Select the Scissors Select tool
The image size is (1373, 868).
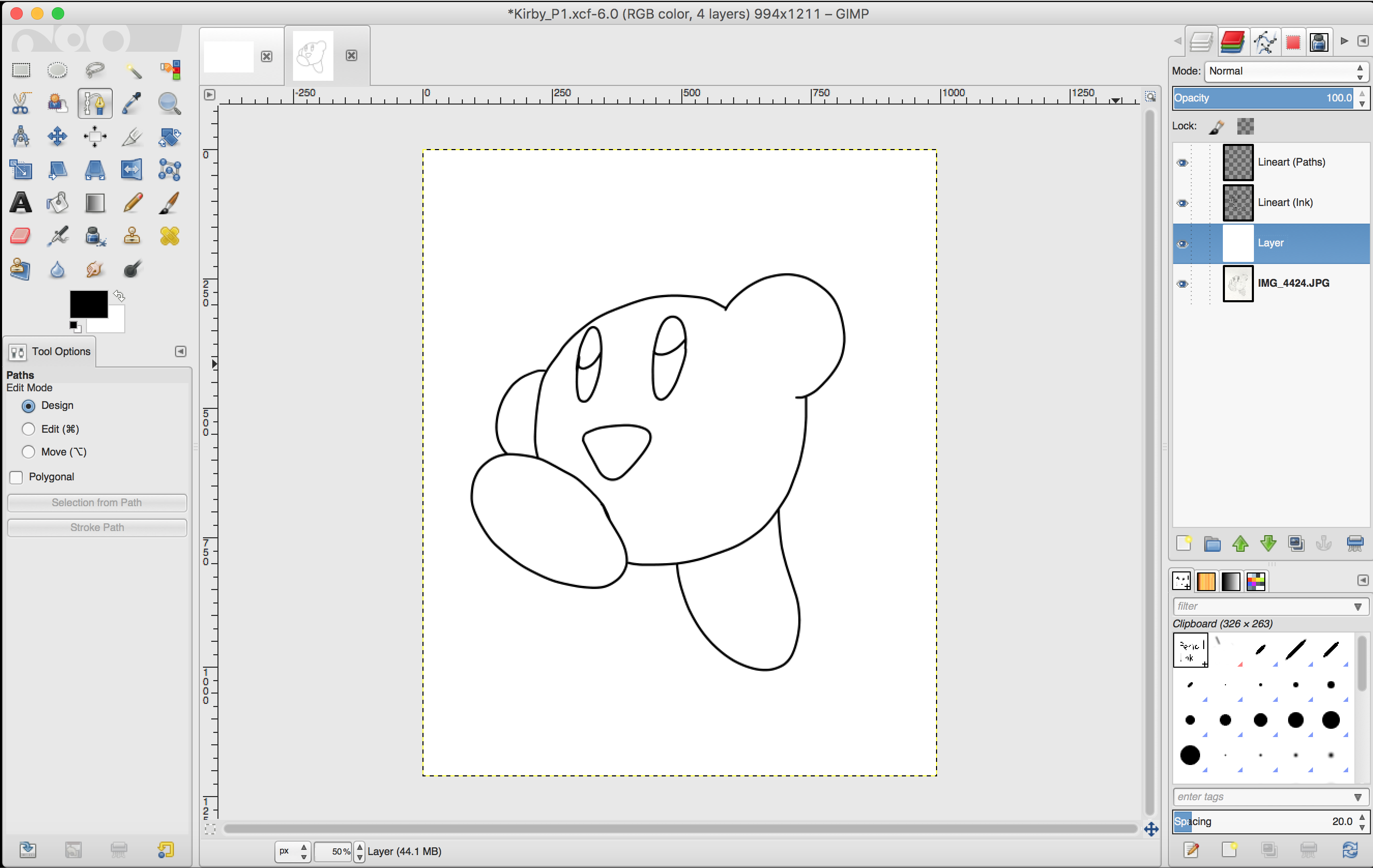[x=21, y=103]
